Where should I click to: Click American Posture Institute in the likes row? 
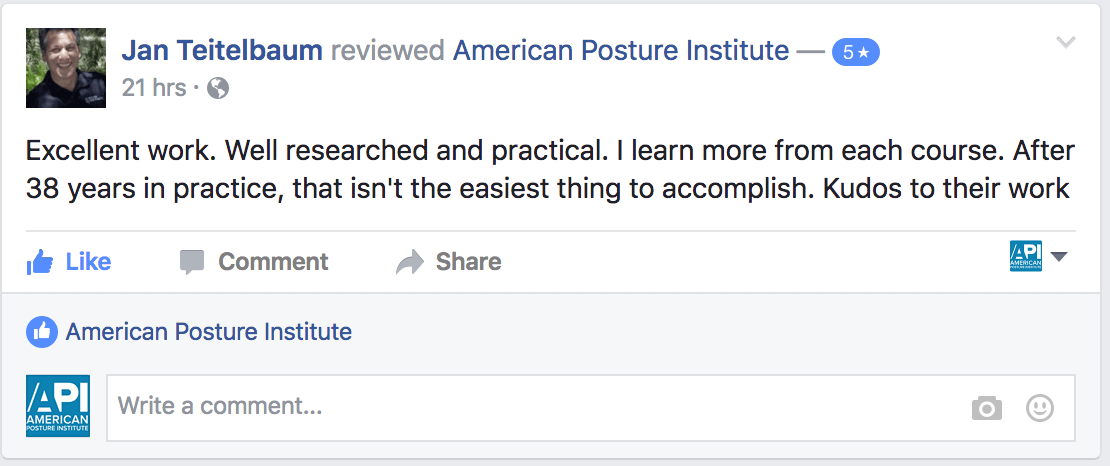[209, 332]
